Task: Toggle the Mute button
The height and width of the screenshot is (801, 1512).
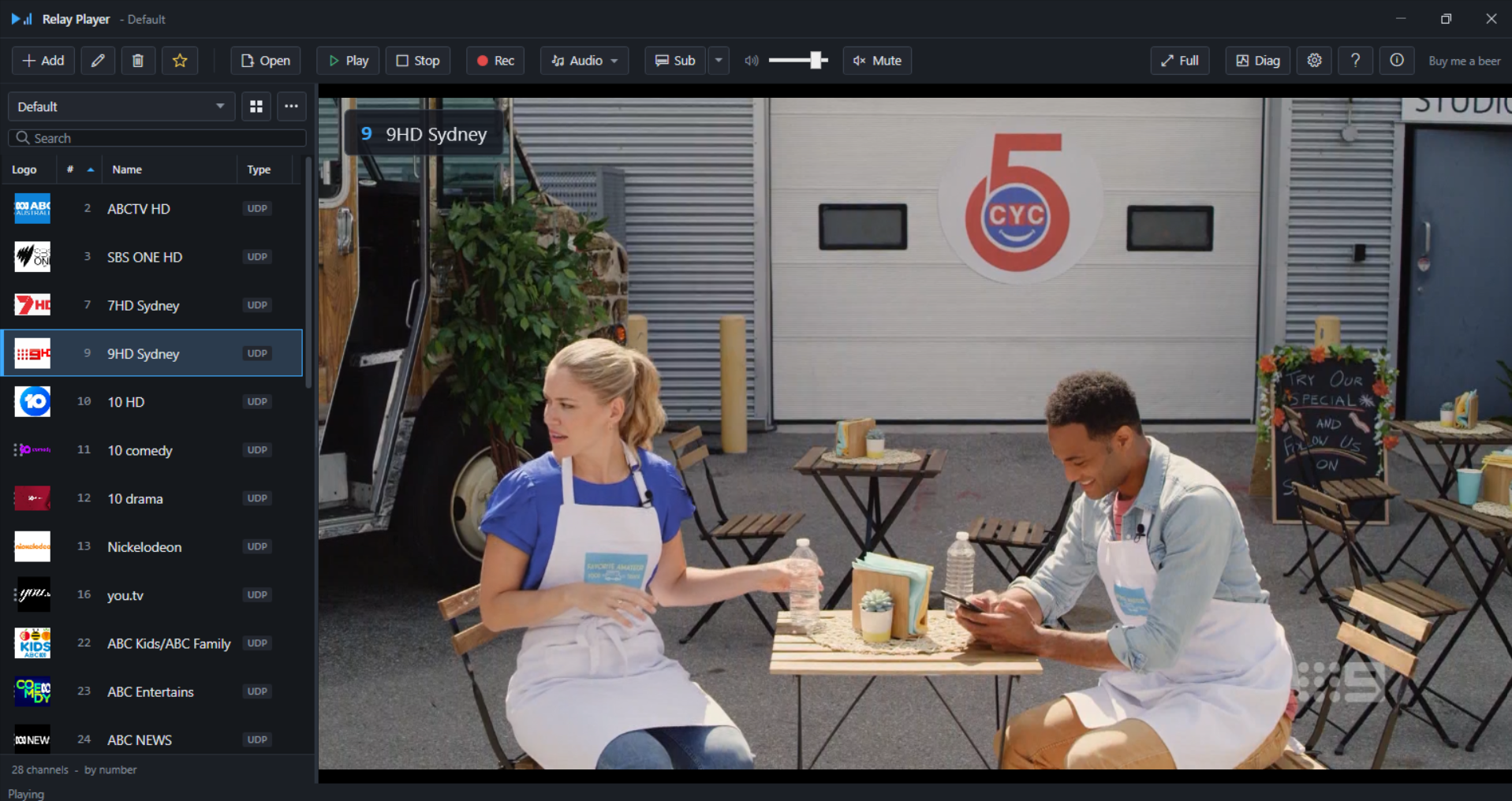Action: tap(877, 61)
